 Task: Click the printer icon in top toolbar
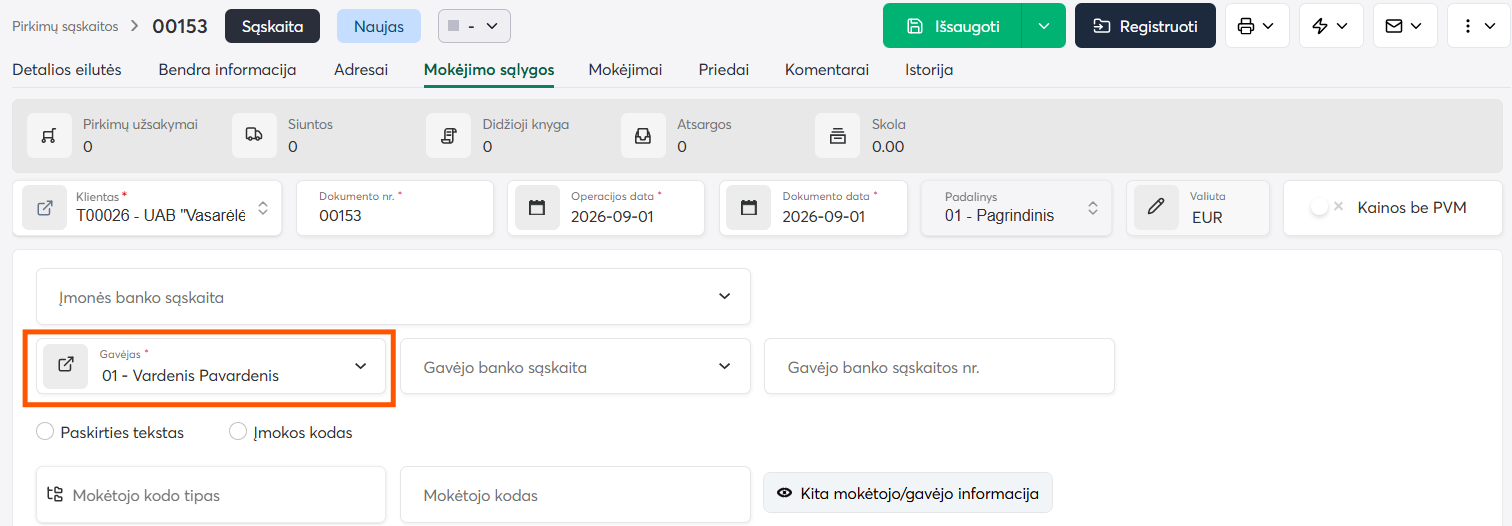click(1246, 26)
